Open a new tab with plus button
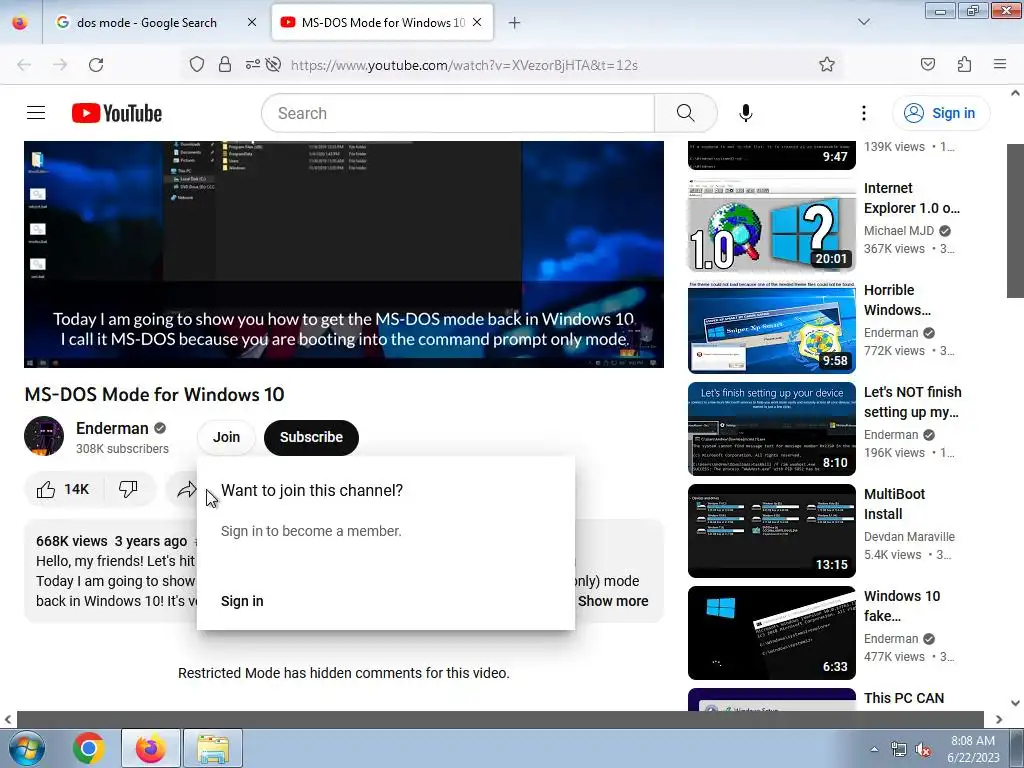The image size is (1024, 768). click(514, 23)
